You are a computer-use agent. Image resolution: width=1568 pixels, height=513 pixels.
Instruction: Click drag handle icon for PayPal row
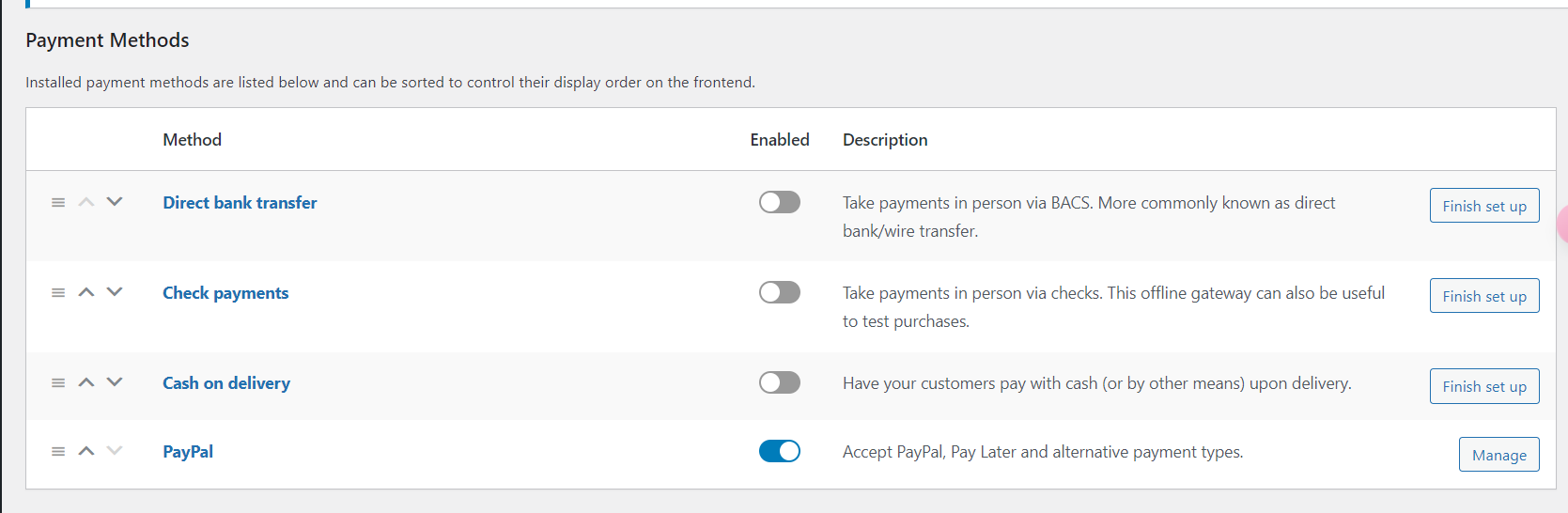click(x=58, y=452)
